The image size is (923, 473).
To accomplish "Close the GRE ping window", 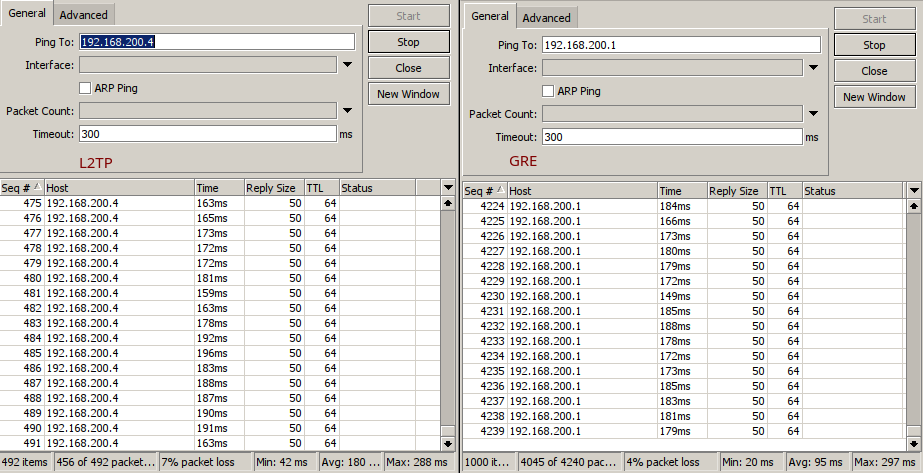I will tap(874, 71).
